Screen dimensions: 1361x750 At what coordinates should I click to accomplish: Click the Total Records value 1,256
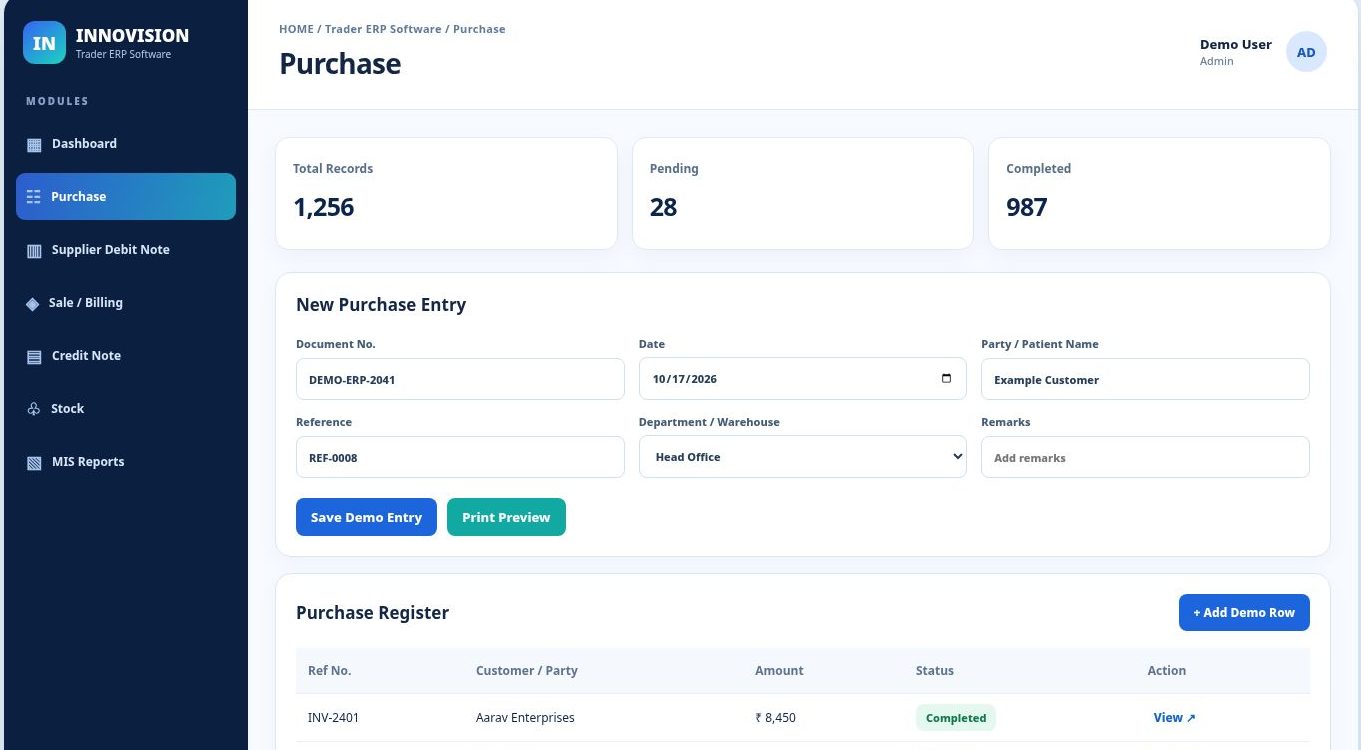[324, 207]
